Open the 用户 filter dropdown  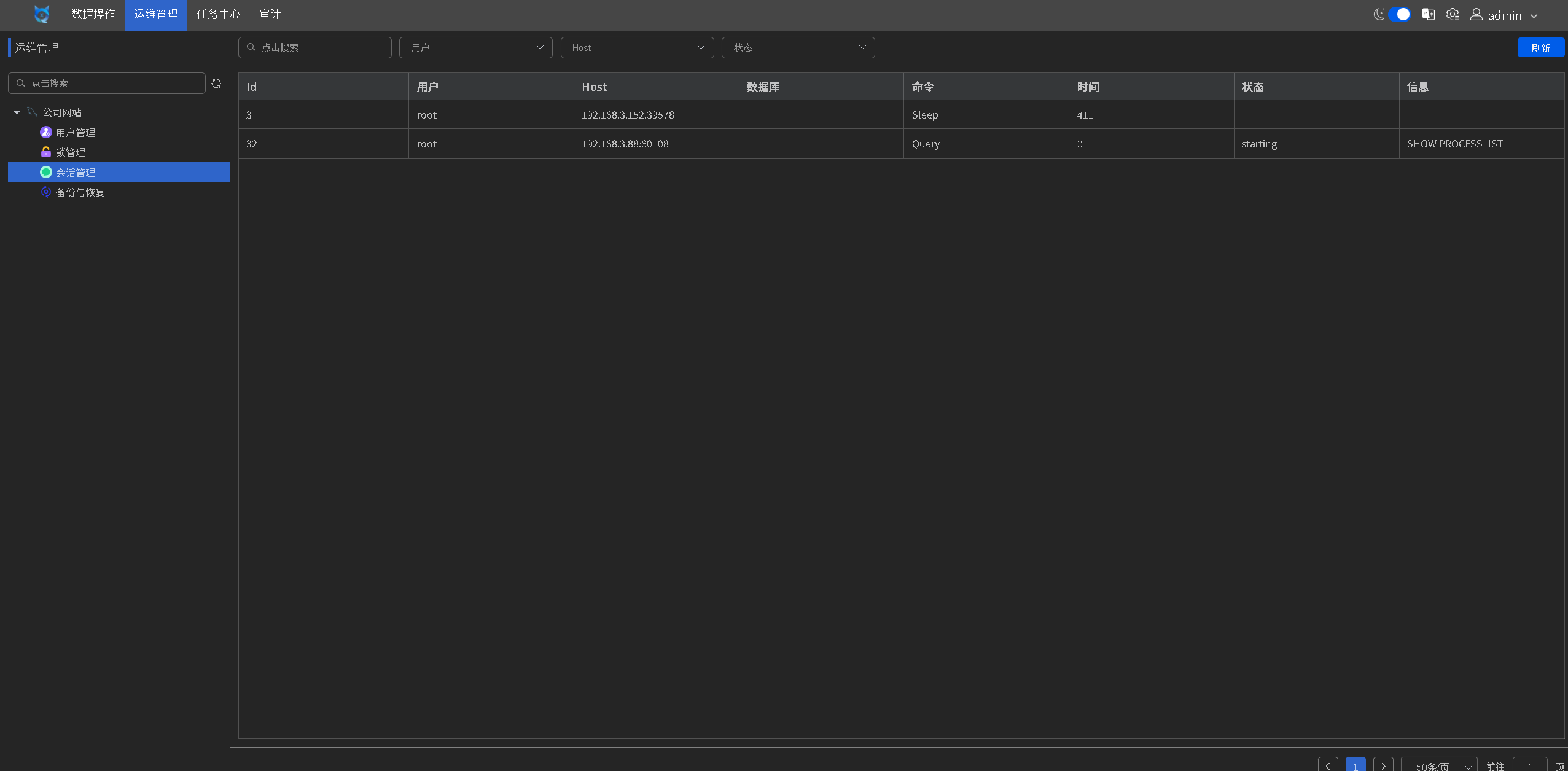coord(475,47)
